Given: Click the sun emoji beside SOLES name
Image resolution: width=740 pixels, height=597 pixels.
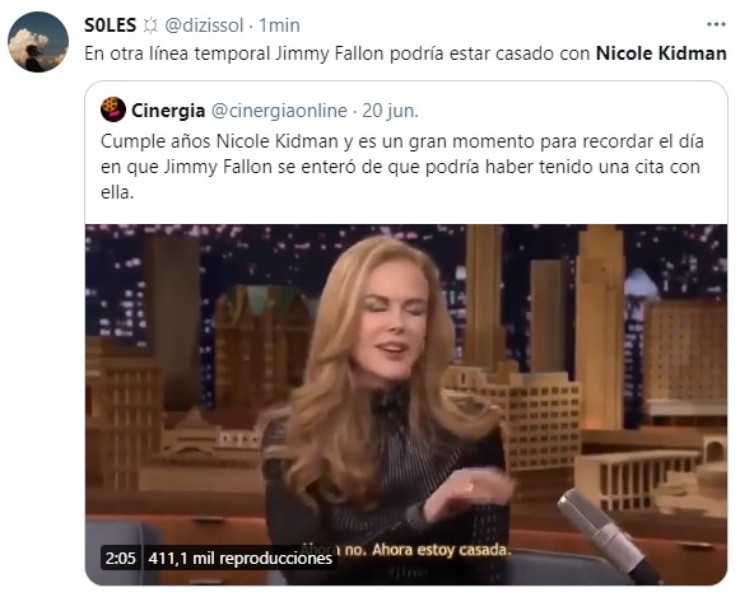Looking at the screenshot, I should click(150, 25).
